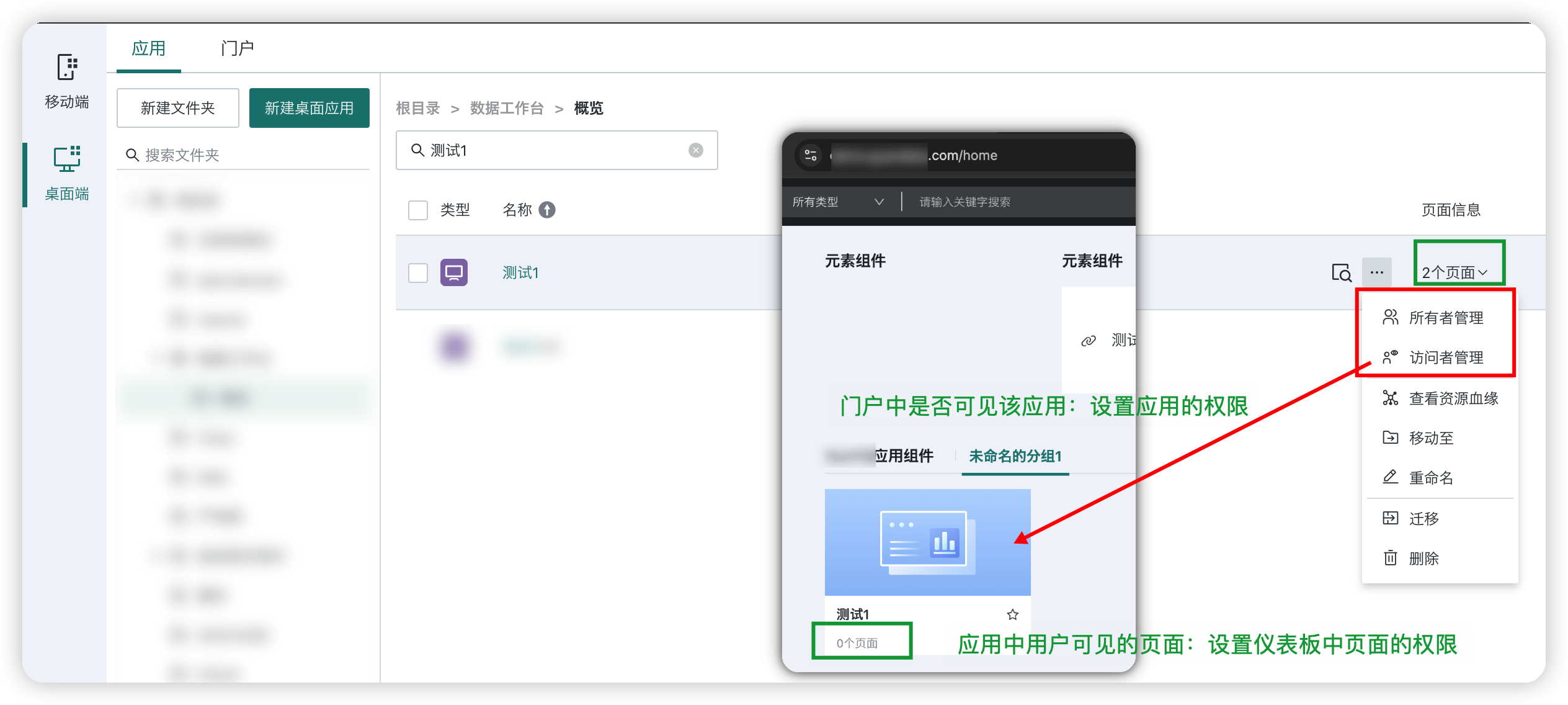Clear the 测试1 search field

tap(696, 150)
